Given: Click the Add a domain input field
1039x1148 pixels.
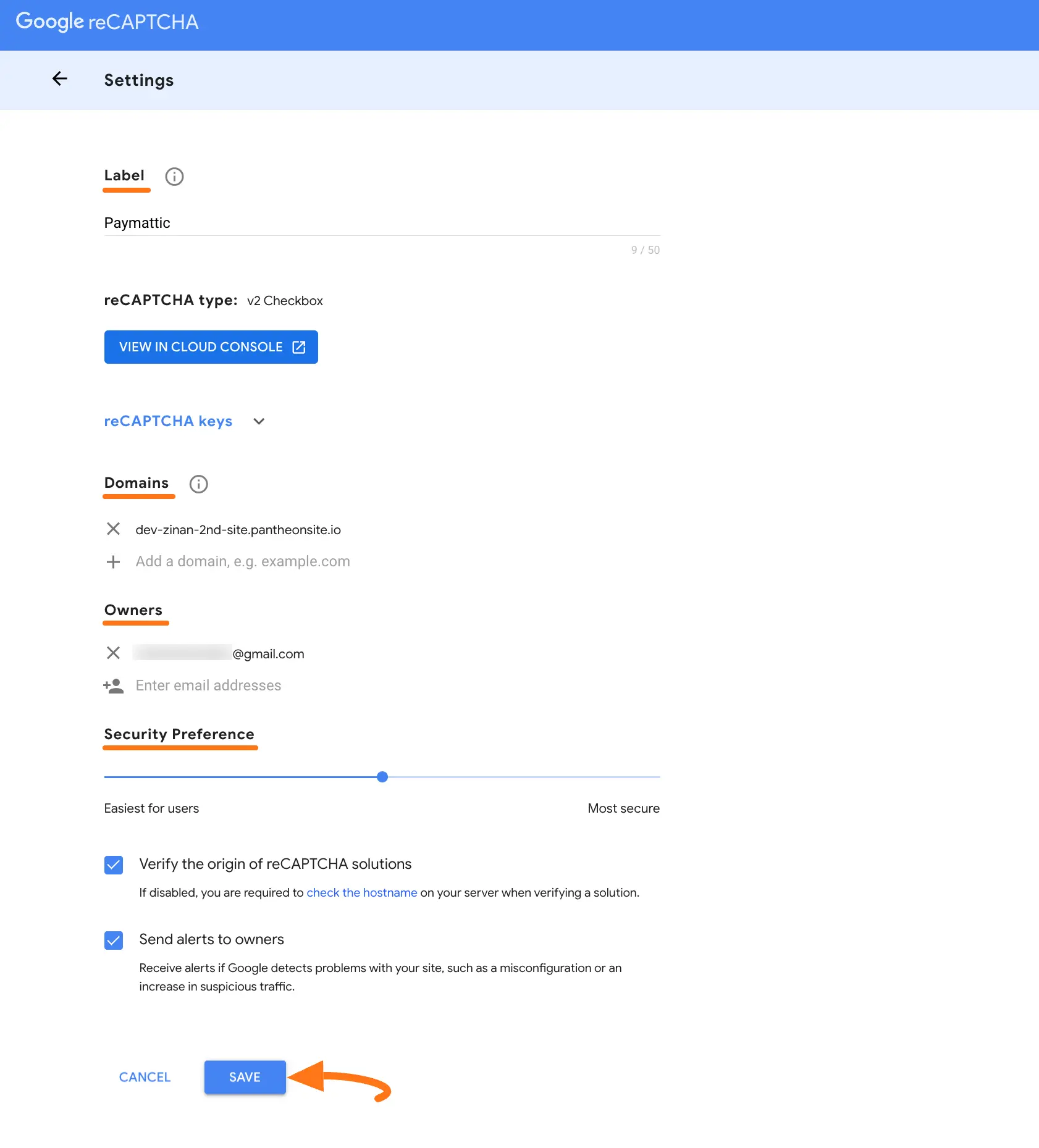Looking at the screenshot, I should (x=242, y=561).
